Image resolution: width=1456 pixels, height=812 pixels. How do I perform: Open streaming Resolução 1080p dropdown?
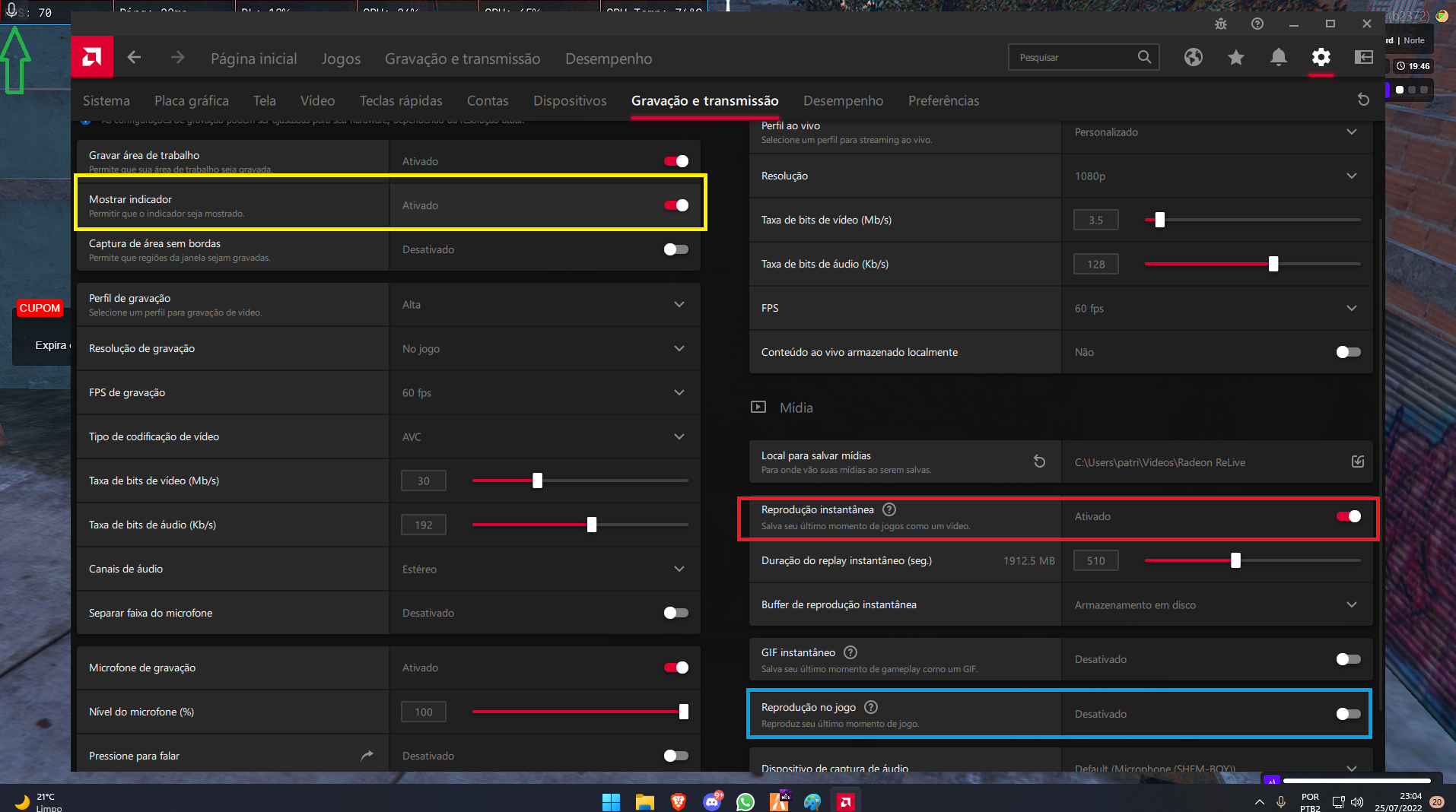pos(1217,176)
